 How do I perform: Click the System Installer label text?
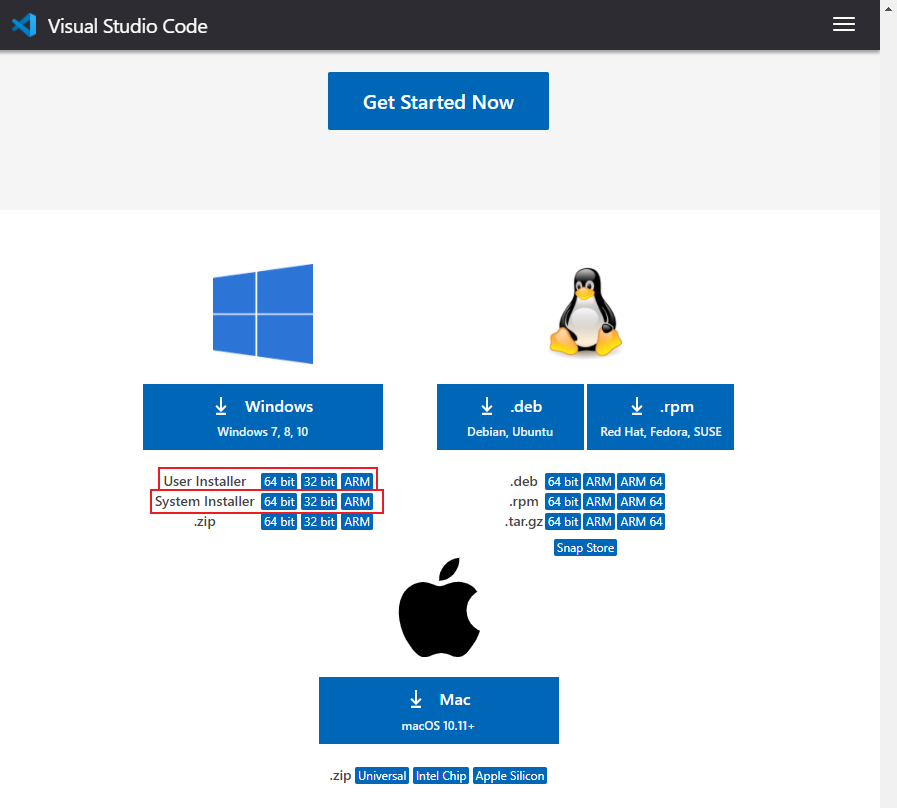coord(204,501)
